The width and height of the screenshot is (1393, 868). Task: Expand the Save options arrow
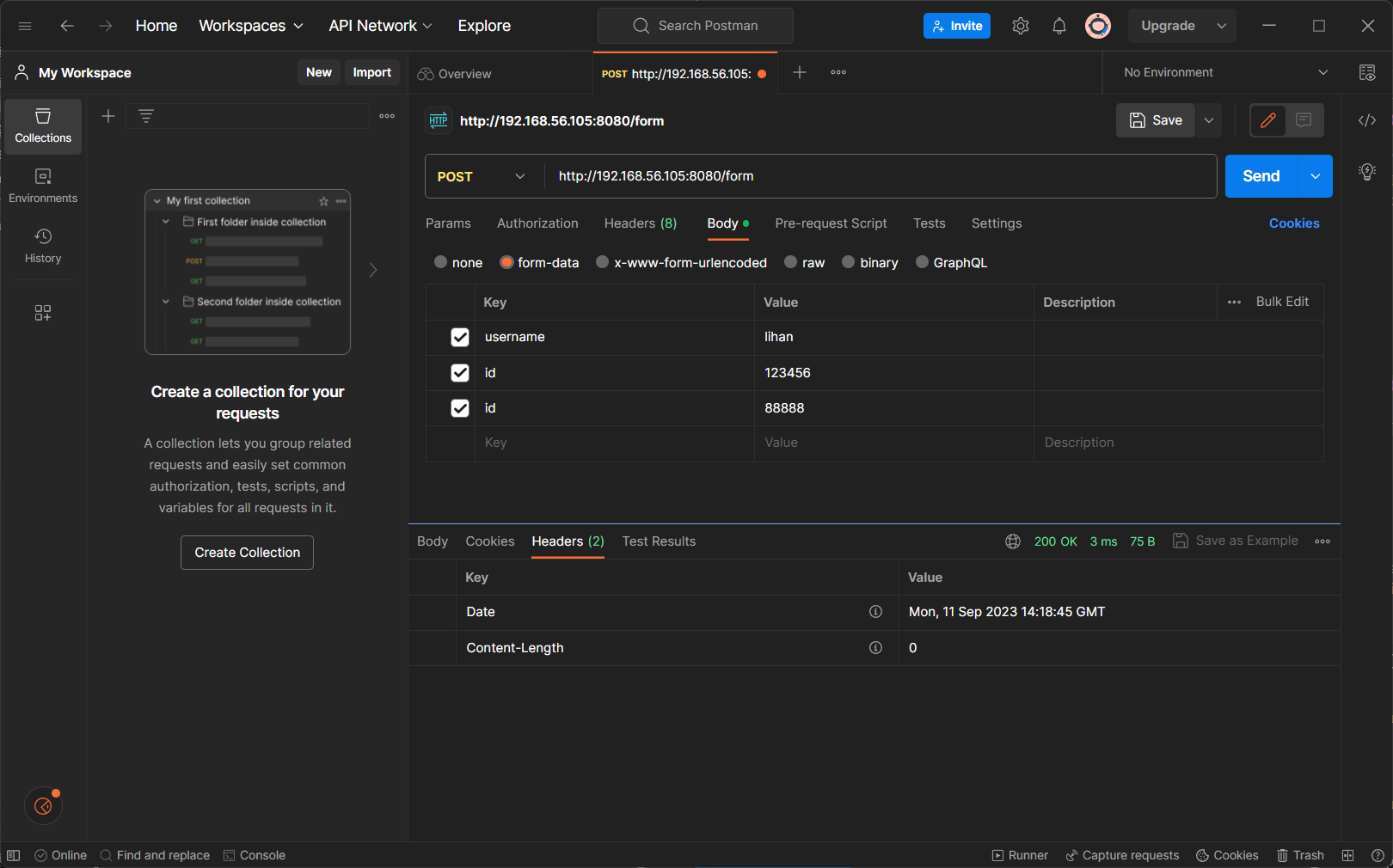[1209, 120]
